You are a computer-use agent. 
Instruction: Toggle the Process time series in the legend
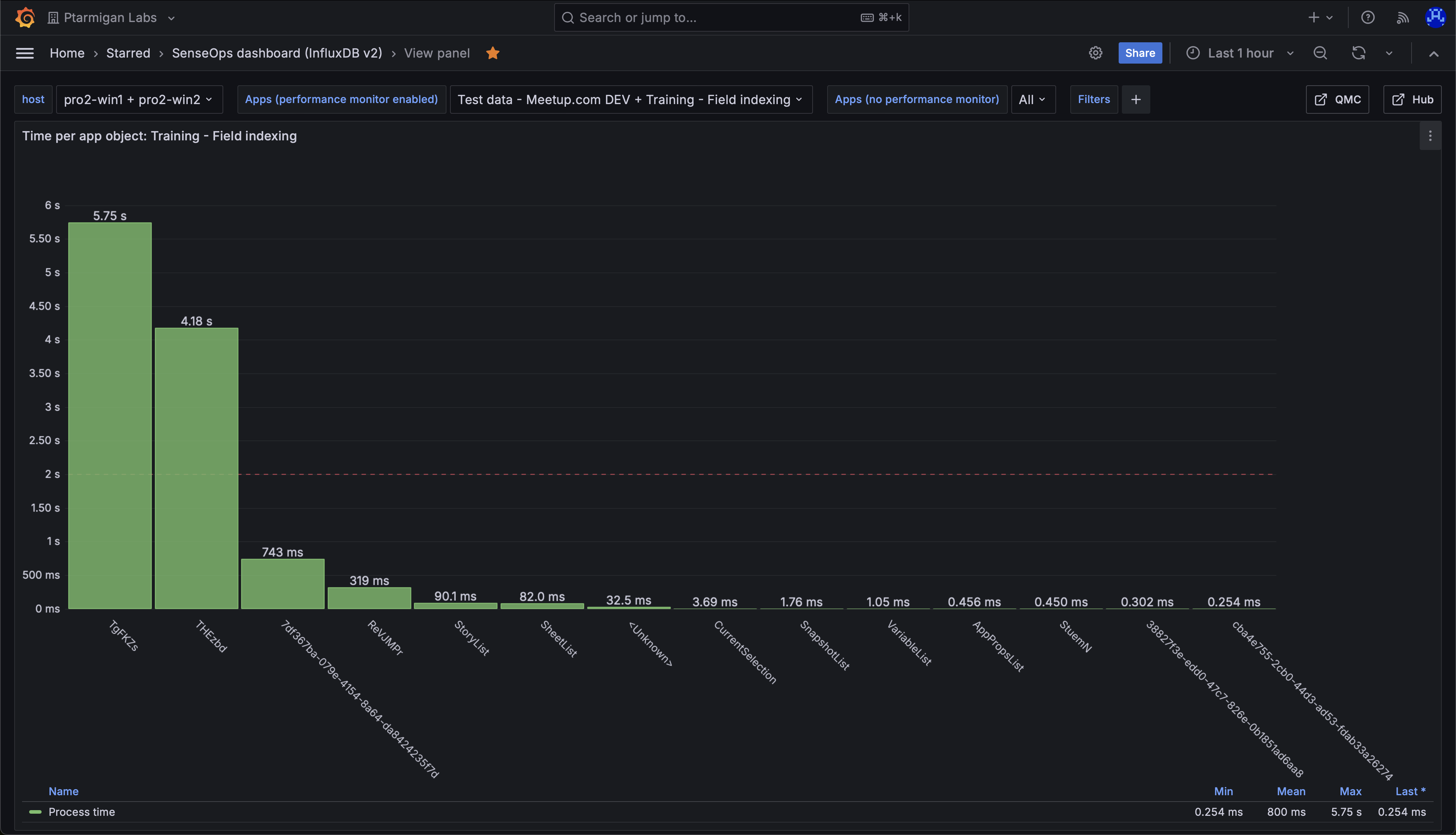point(81,812)
